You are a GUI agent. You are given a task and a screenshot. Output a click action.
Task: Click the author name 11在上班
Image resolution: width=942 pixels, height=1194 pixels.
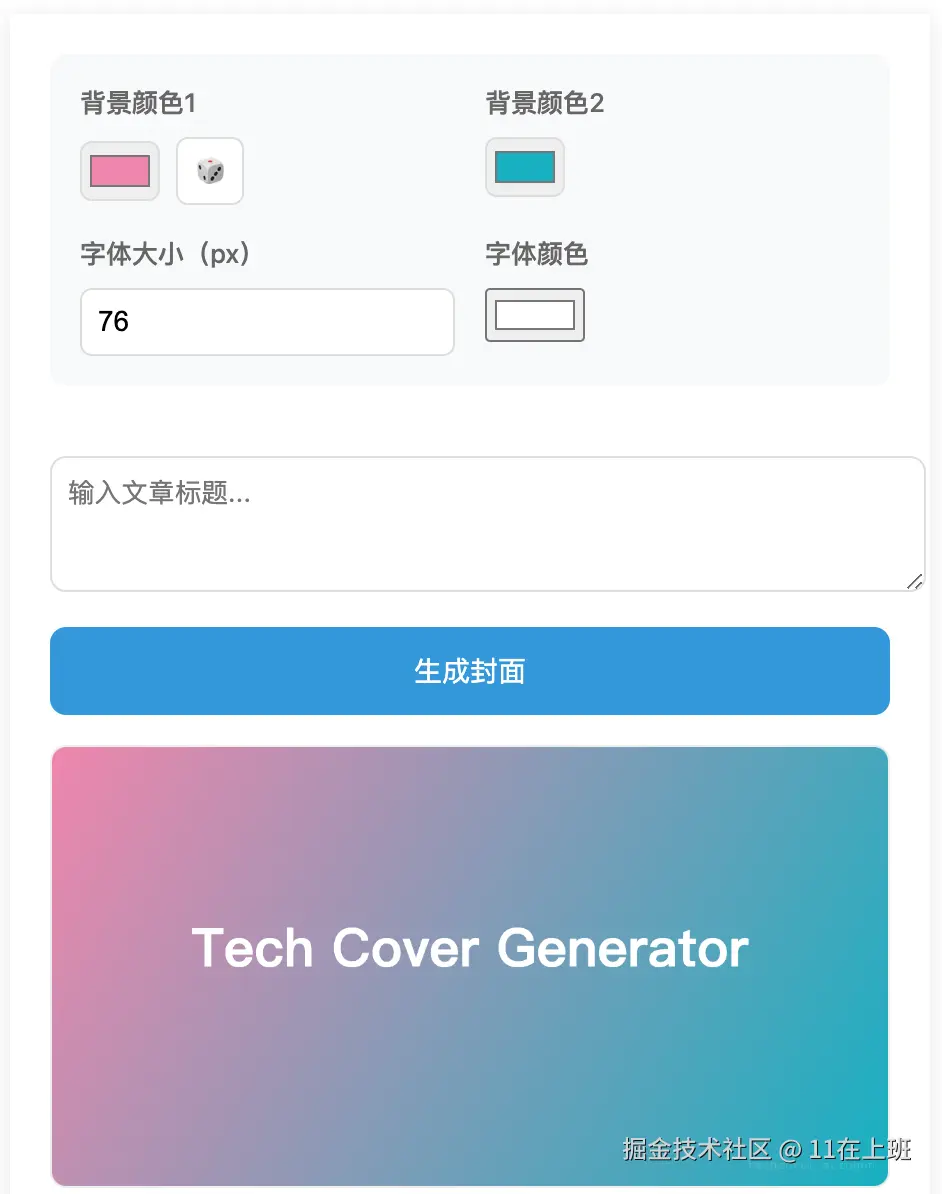[860, 1149]
